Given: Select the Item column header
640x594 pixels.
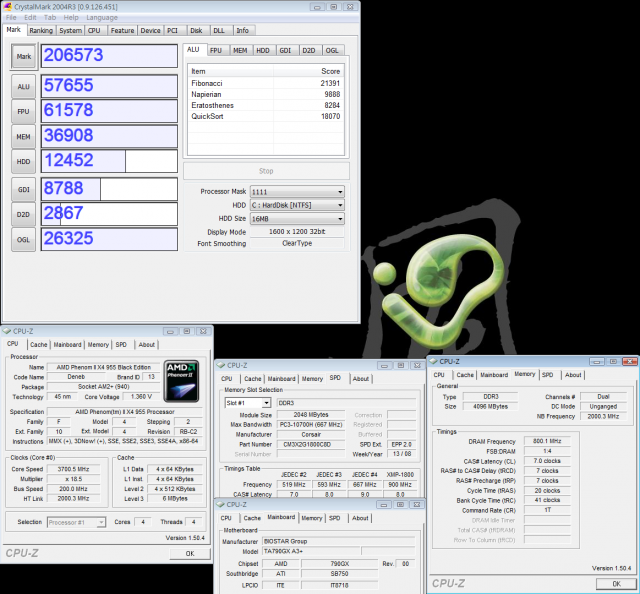Looking at the screenshot, I should coord(231,71).
